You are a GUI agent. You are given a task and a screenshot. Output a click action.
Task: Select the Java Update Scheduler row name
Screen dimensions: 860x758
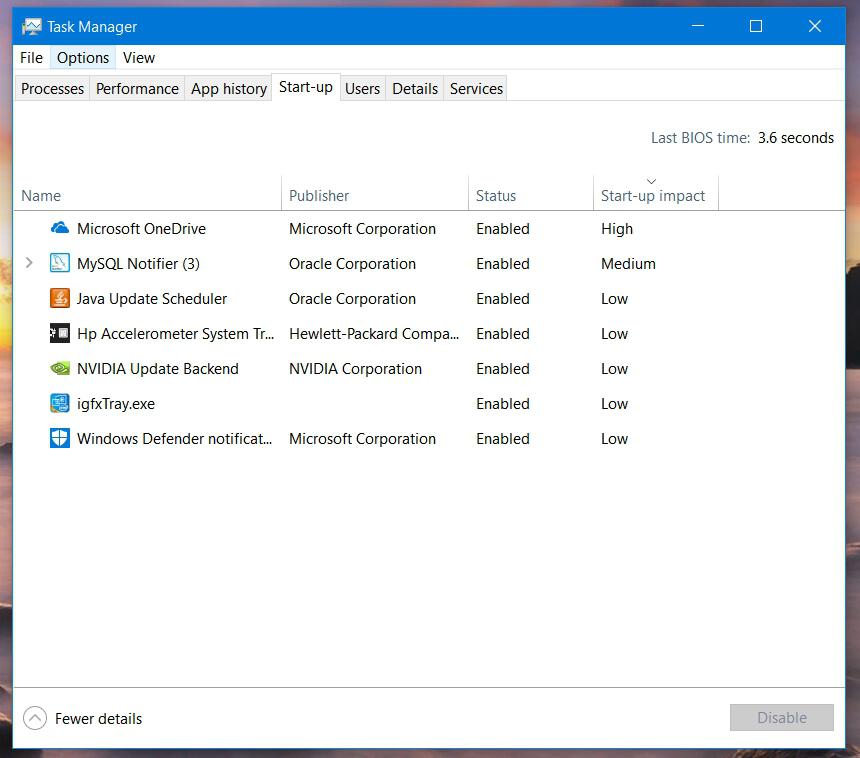[152, 299]
